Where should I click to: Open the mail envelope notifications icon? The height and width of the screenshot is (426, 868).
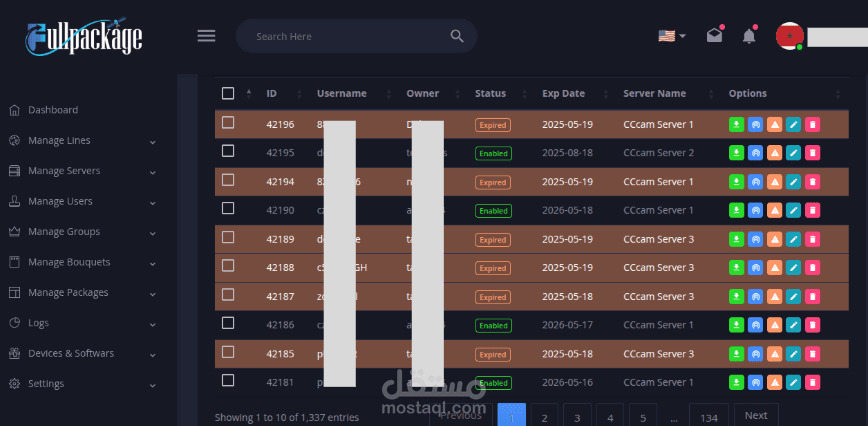[x=715, y=35]
